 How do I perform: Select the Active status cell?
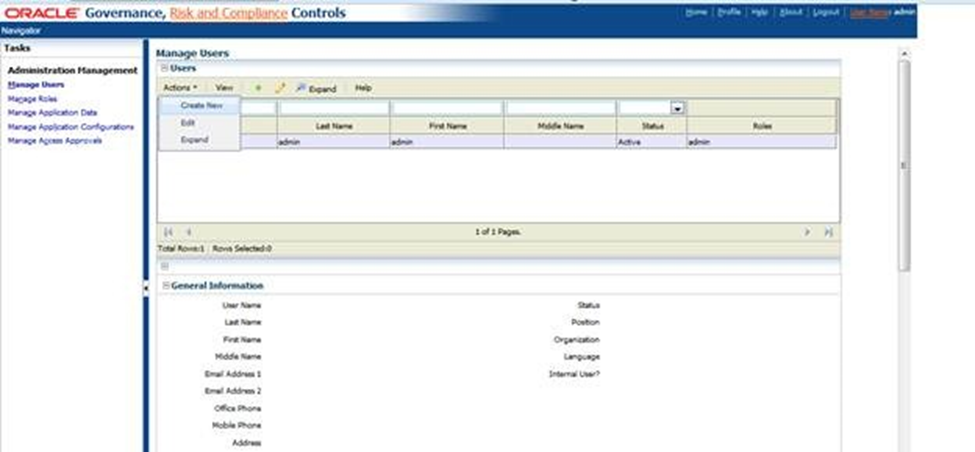click(x=652, y=142)
